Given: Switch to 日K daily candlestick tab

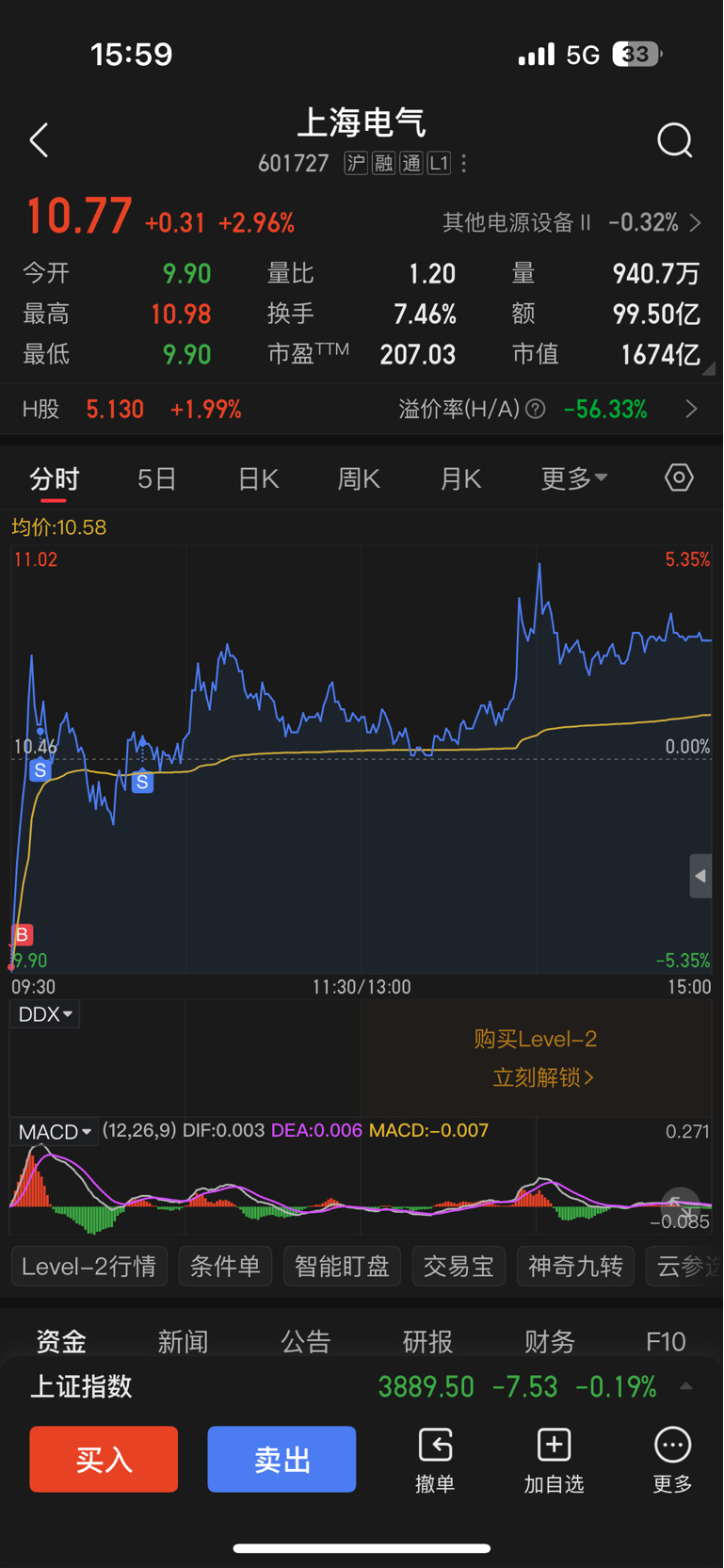Looking at the screenshot, I should pos(258,478).
